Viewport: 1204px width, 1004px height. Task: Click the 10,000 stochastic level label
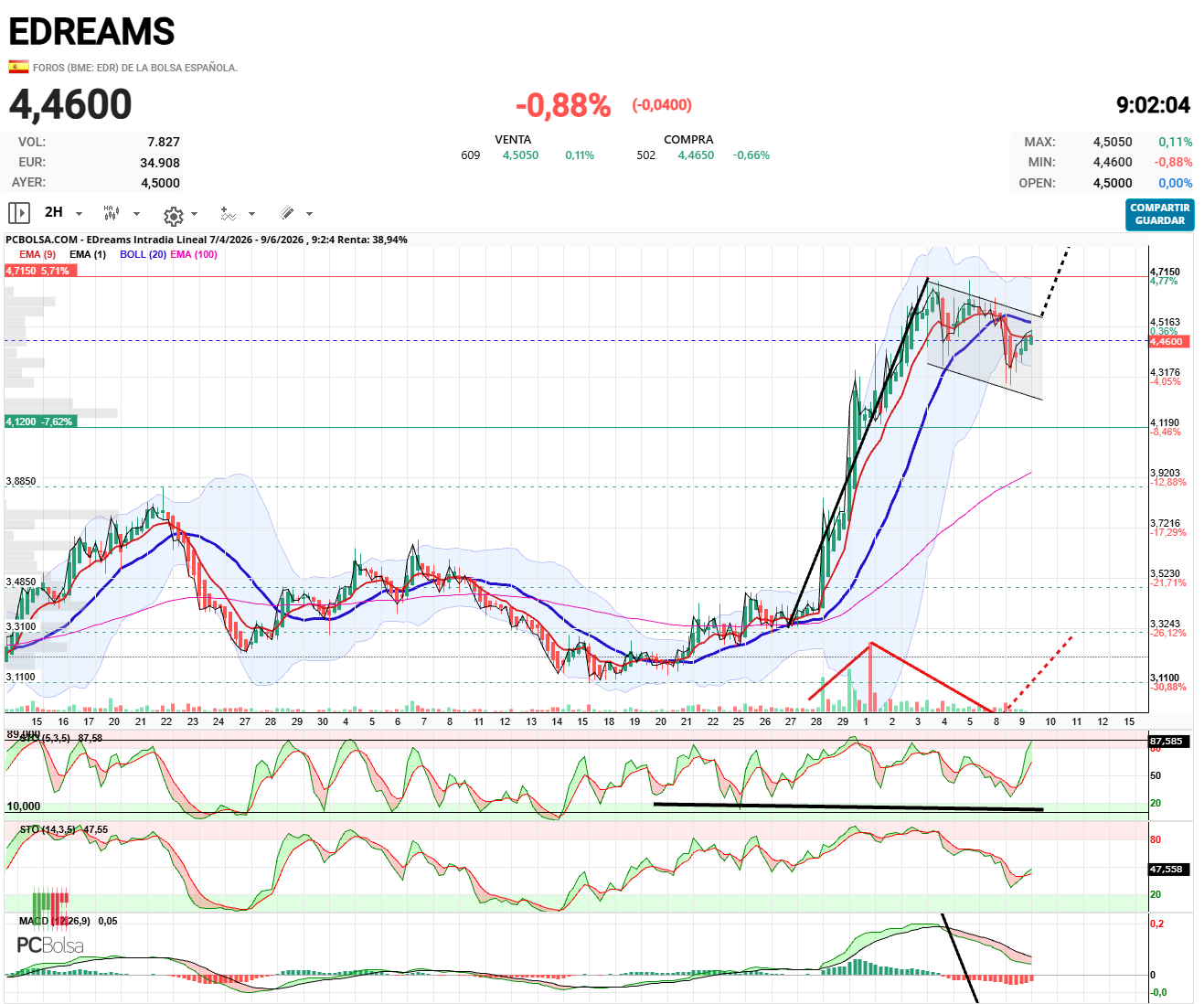[x=24, y=806]
